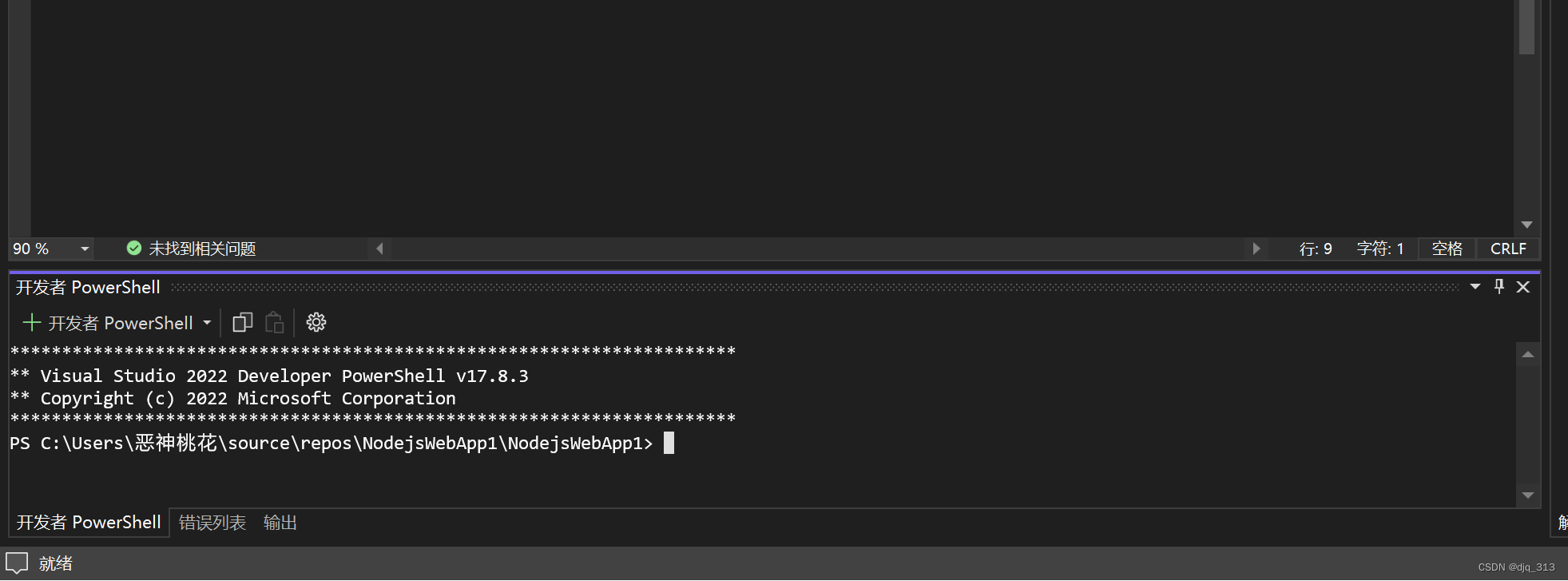Switch to the 输出 tab
Viewport: 1568px width, 581px height.
point(280,522)
